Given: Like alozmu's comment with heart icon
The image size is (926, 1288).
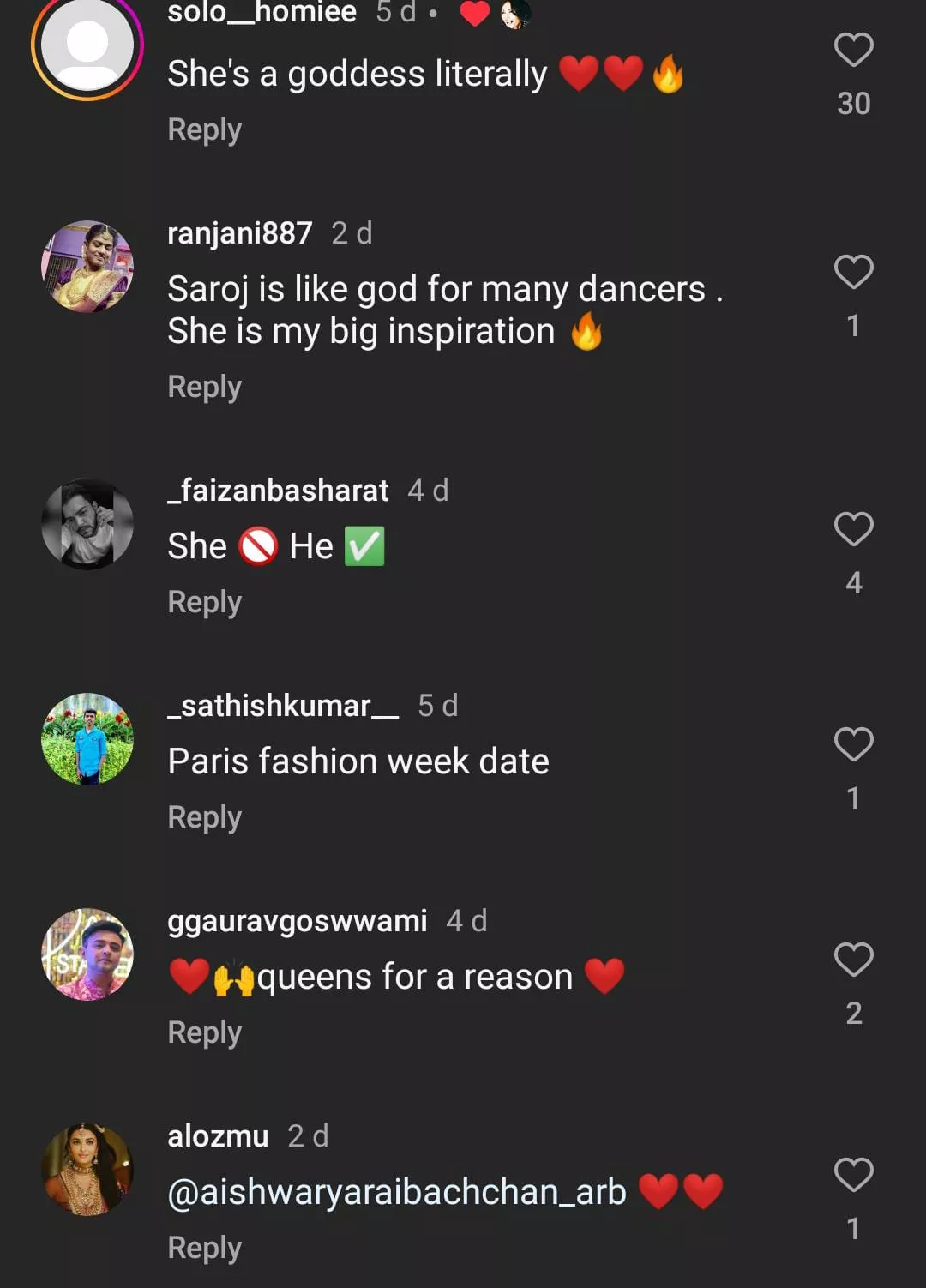Looking at the screenshot, I should tap(853, 1175).
